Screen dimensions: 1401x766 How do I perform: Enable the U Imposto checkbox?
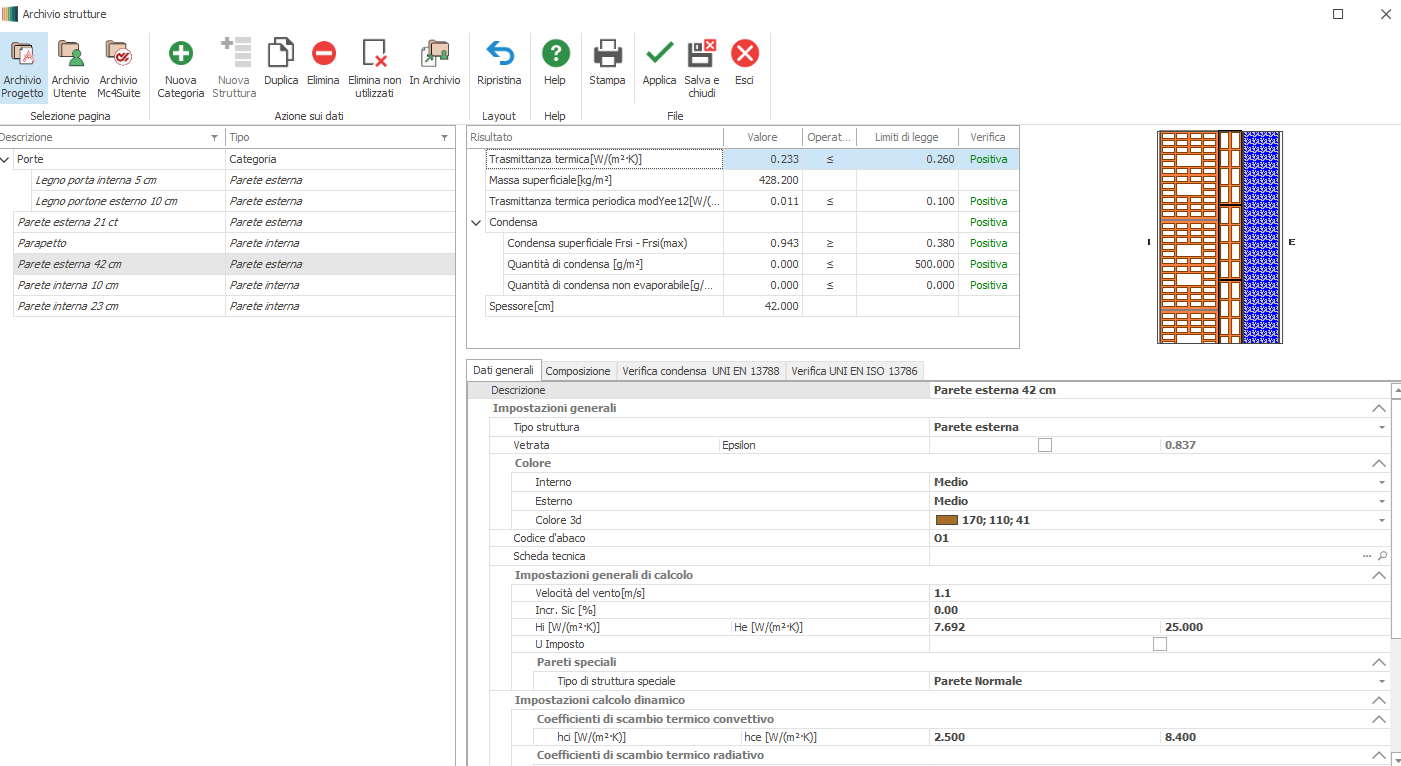[1160, 644]
